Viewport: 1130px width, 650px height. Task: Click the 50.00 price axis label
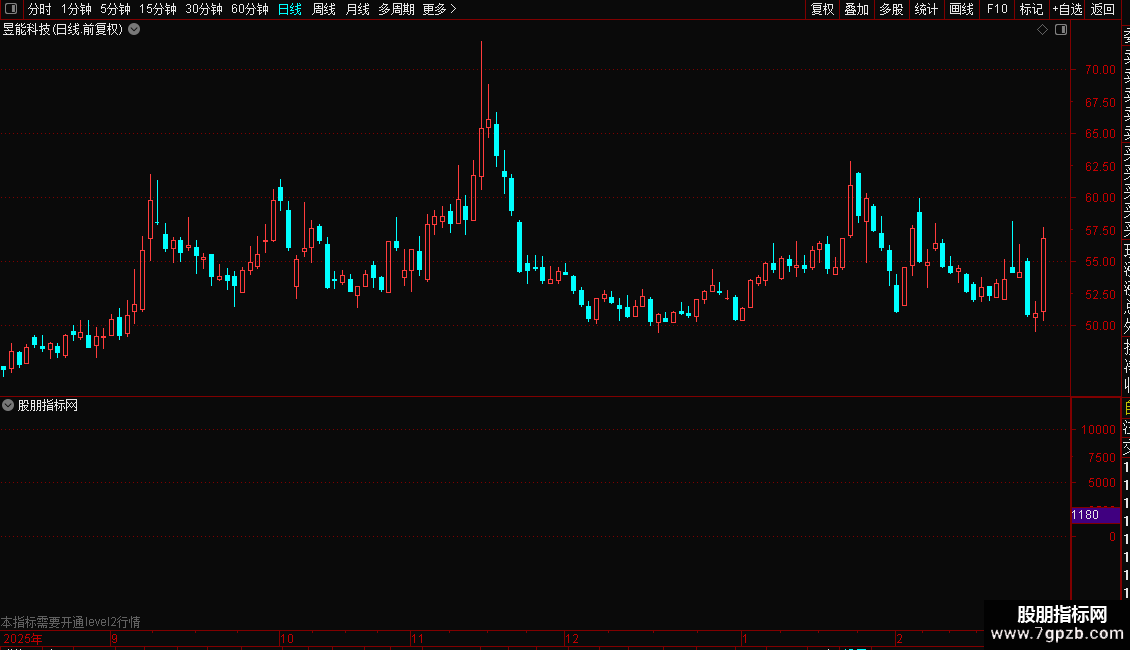(x=1100, y=326)
